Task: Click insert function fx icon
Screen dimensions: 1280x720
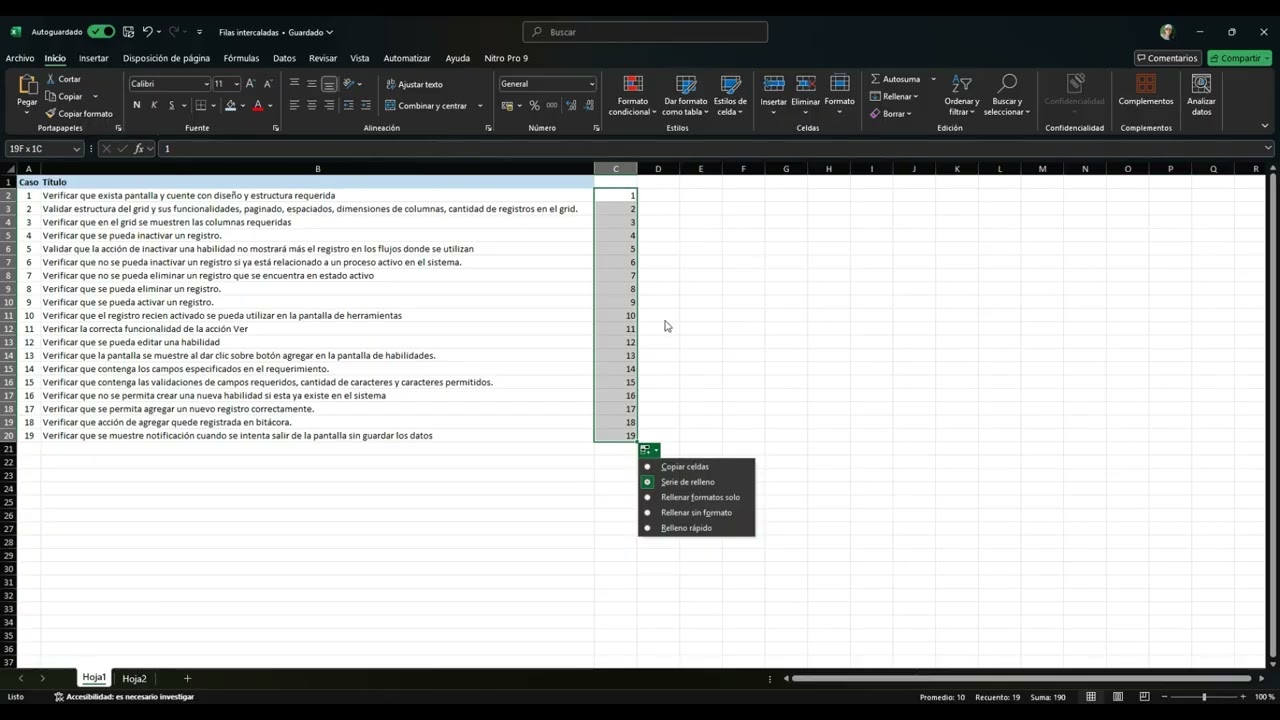Action: tap(139, 149)
